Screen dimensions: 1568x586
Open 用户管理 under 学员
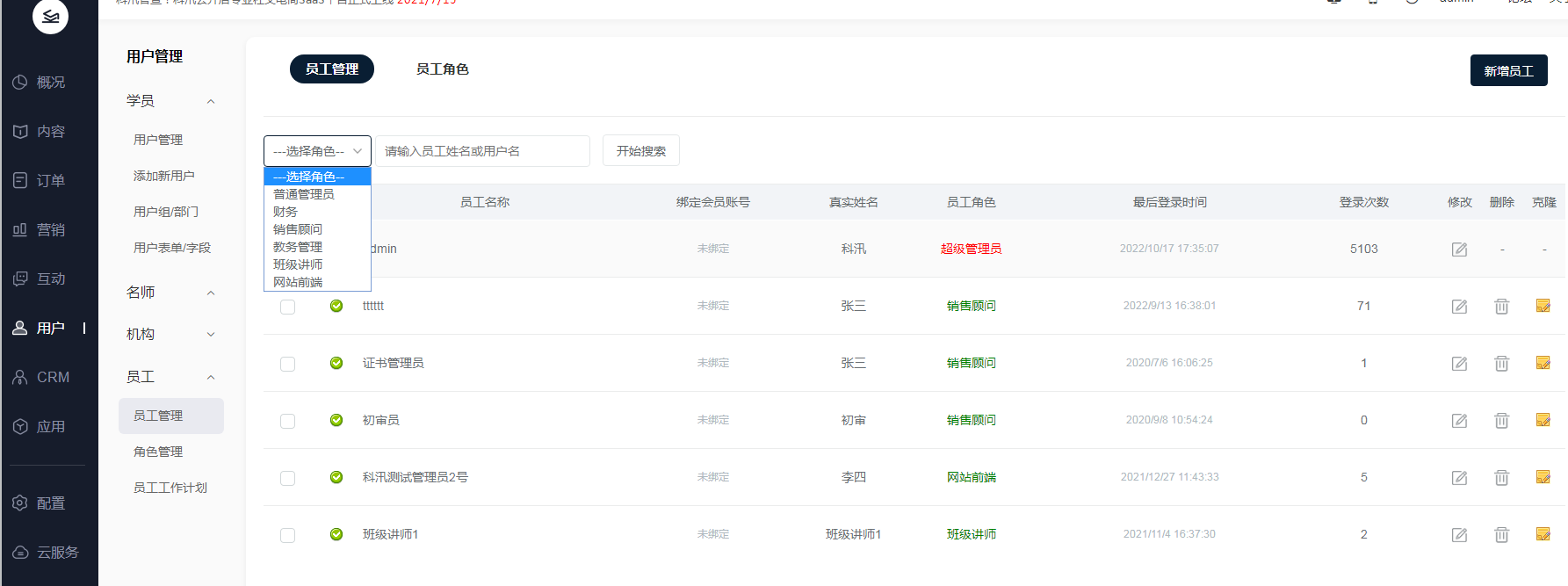158,140
